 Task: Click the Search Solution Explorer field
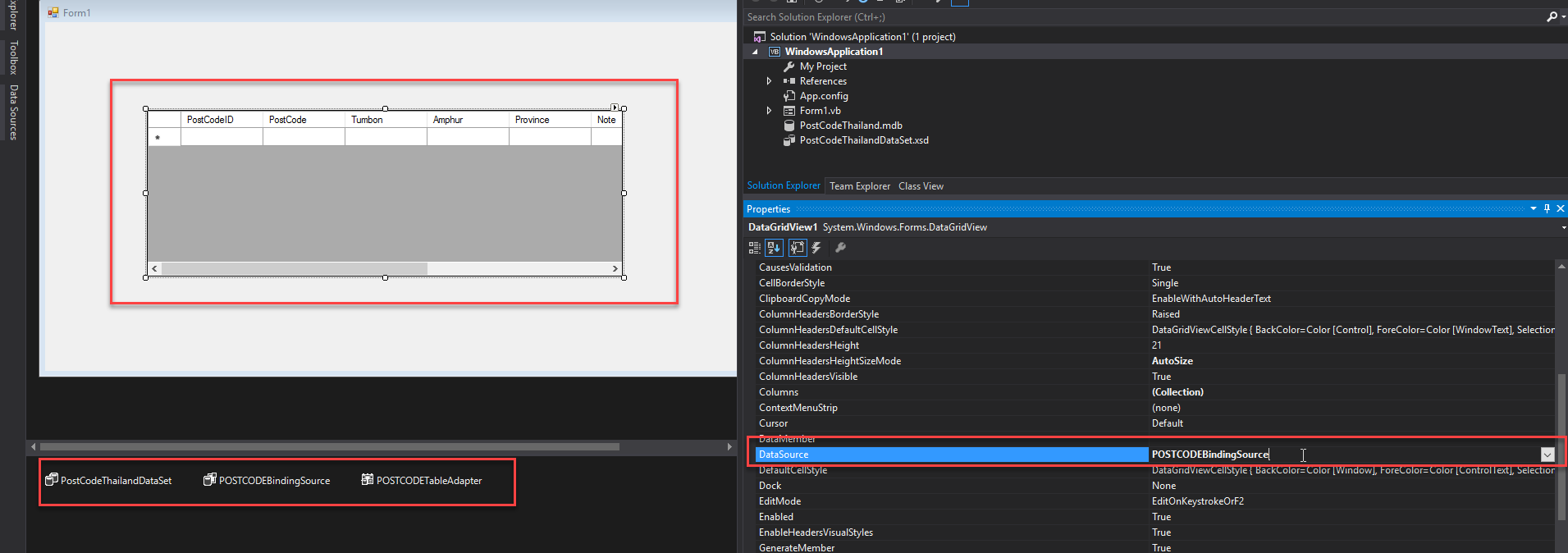[1141, 17]
